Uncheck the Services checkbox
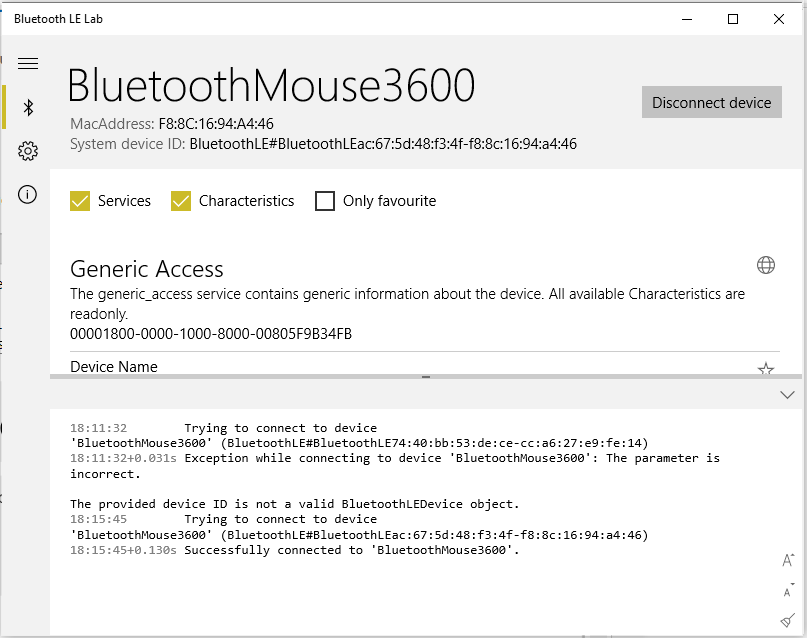Viewport: 807px width, 638px height. (x=80, y=201)
